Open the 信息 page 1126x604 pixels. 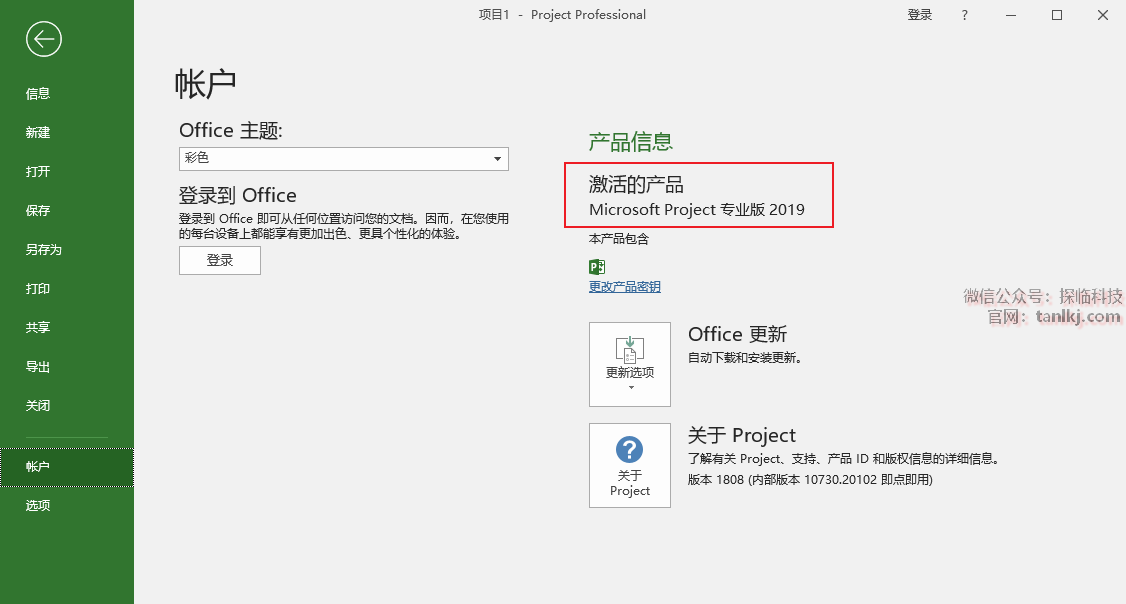(x=38, y=93)
